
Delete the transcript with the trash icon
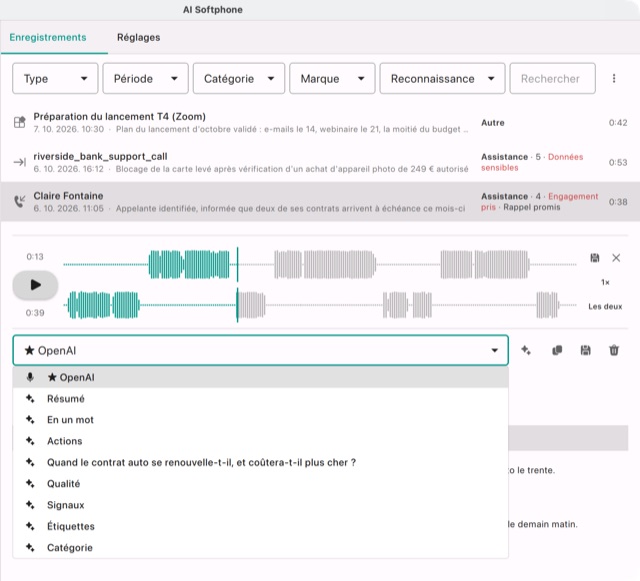pyautogui.click(x=614, y=350)
